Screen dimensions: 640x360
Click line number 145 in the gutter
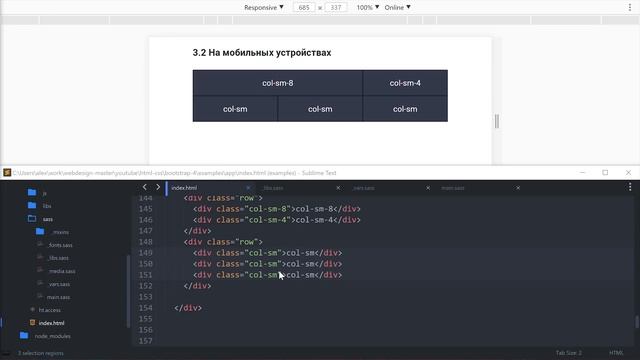point(145,209)
